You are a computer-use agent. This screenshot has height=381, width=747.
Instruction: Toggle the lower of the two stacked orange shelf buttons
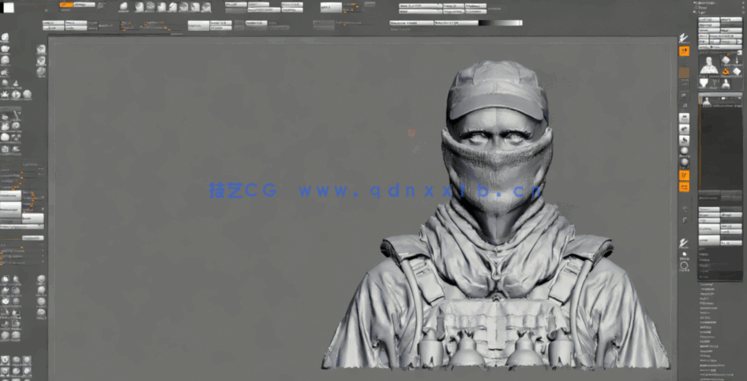pyautogui.click(x=684, y=187)
